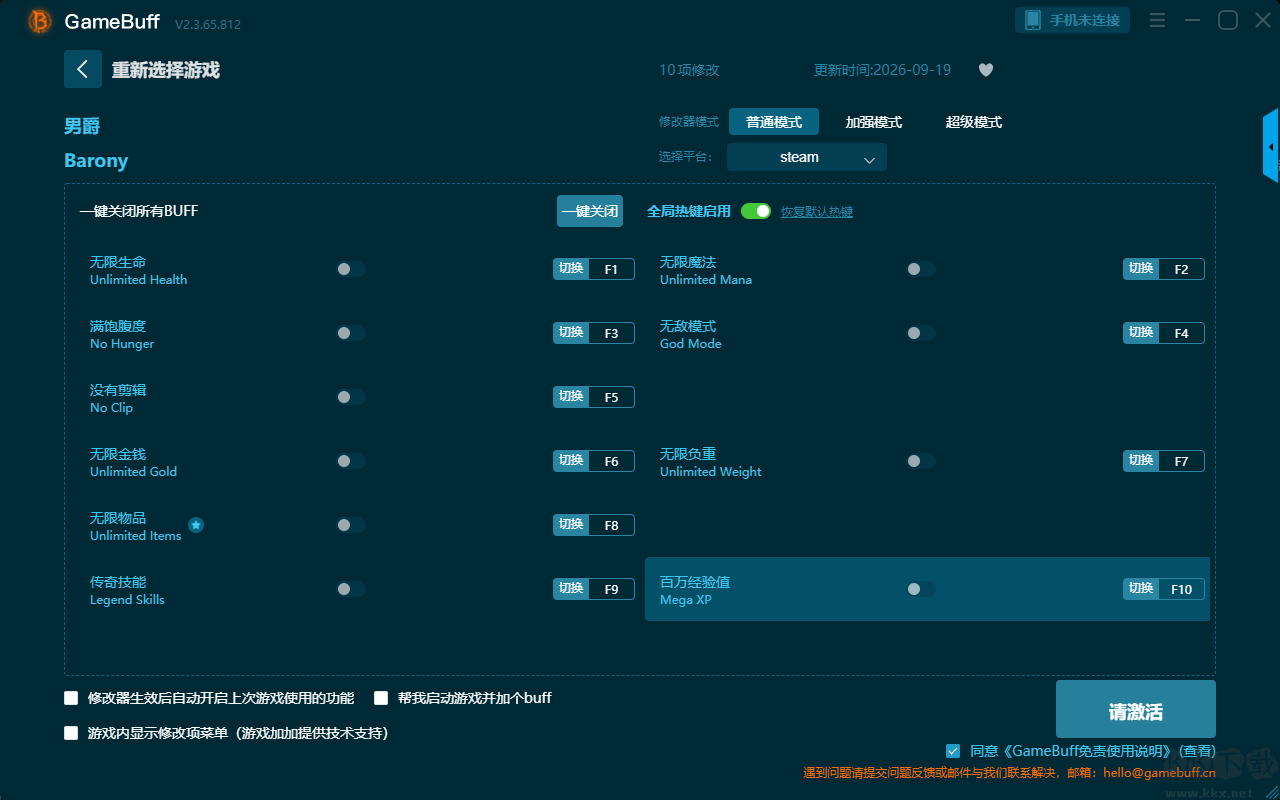Click the F10 hotkey for Mega XP
Image resolution: width=1280 pixels, height=800 pixels.
[1181, 589]
